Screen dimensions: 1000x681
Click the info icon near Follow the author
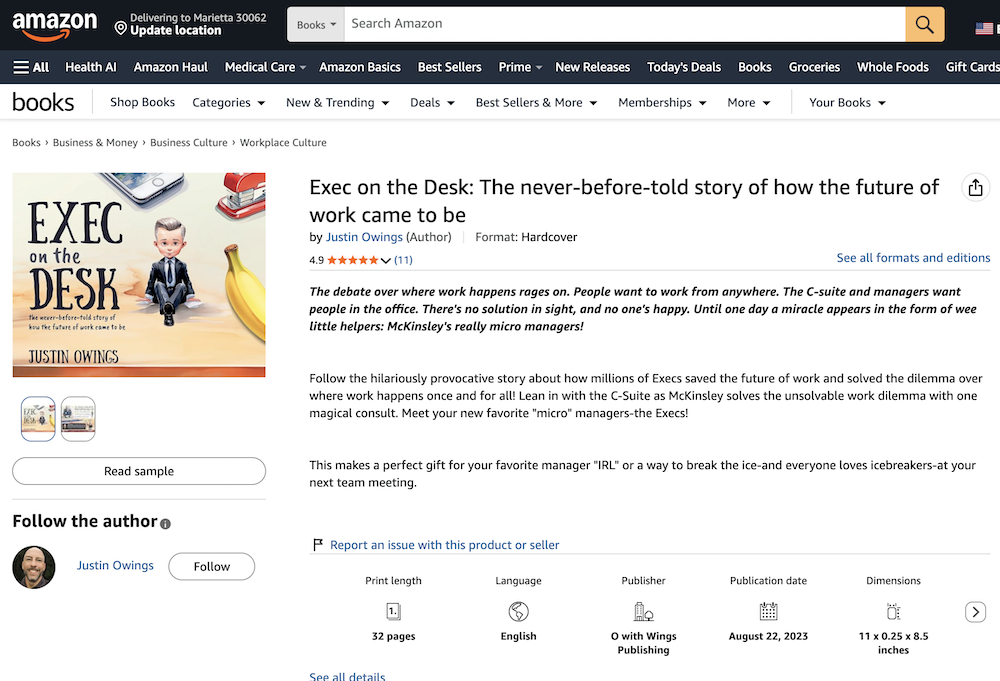(x=165, y=524)
